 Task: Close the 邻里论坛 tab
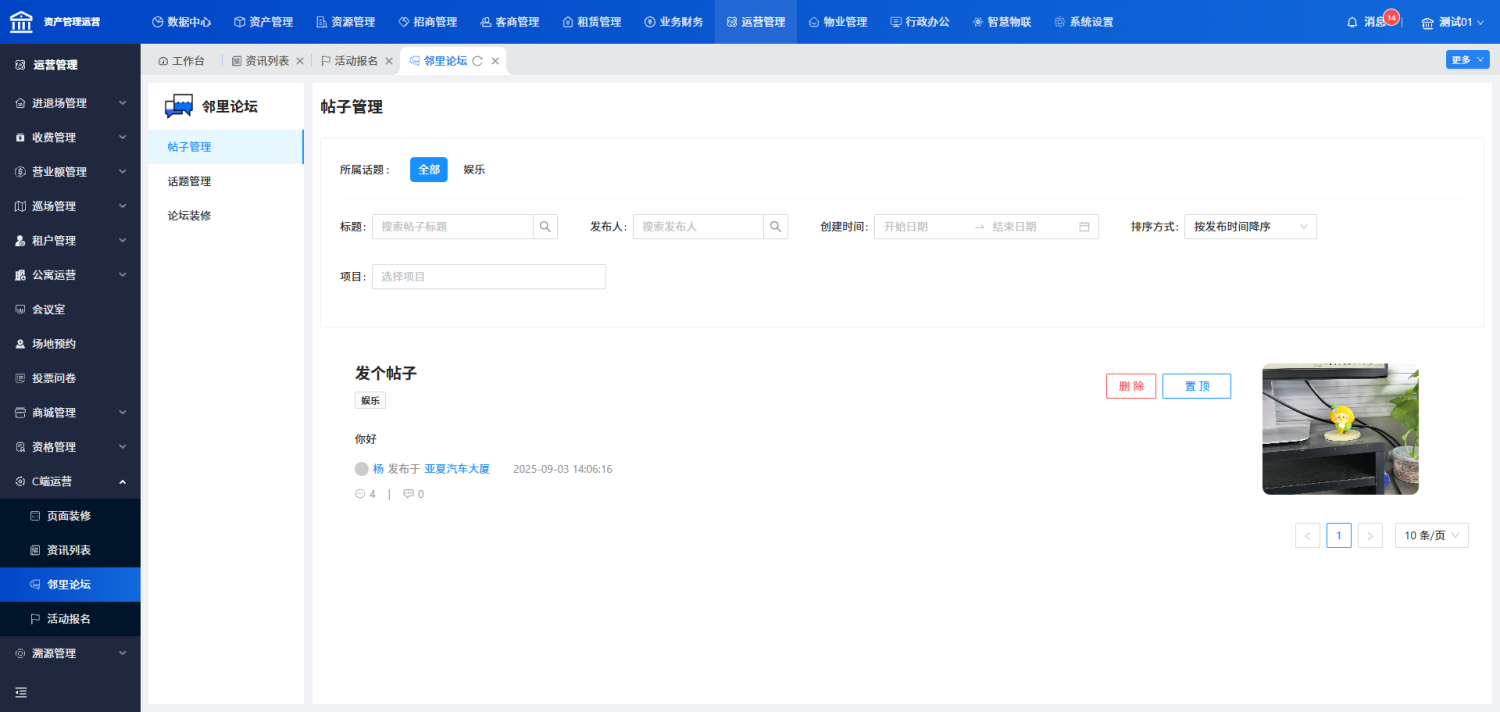pyautogui.click(x=495, y=61)
